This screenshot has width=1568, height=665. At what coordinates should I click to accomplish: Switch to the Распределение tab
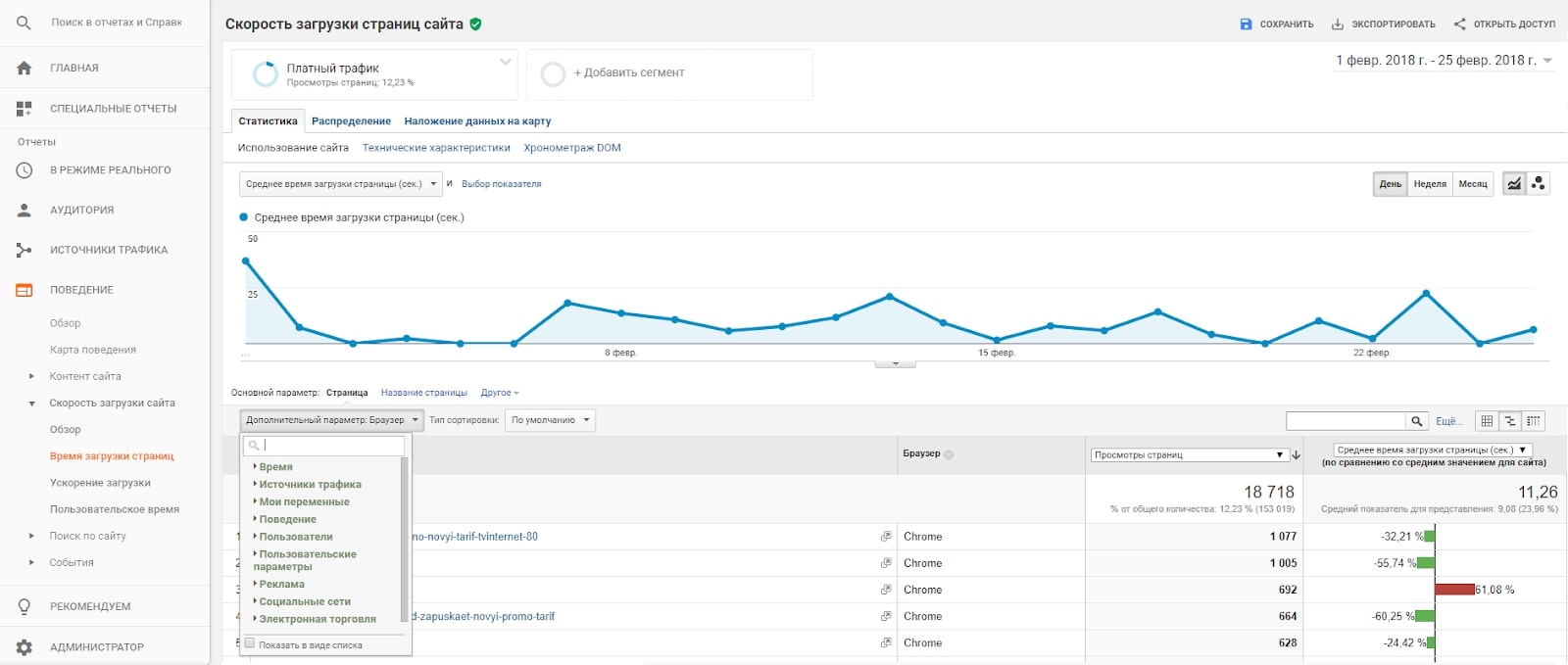351,121
